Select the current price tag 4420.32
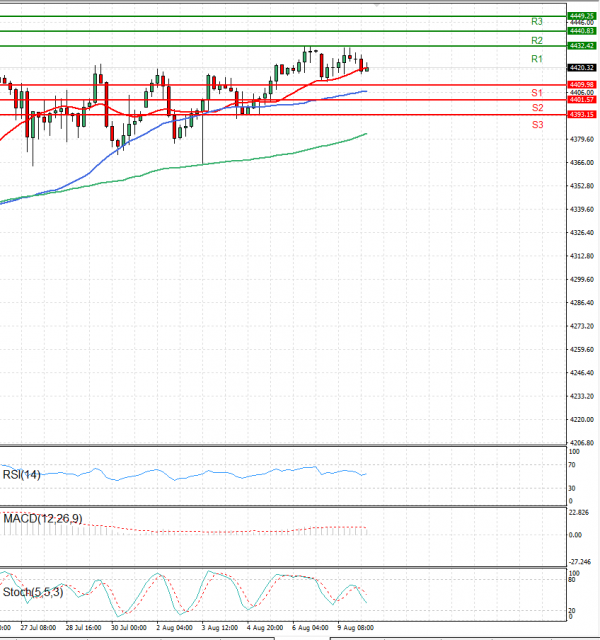The image size is (600, 640). 582,68
